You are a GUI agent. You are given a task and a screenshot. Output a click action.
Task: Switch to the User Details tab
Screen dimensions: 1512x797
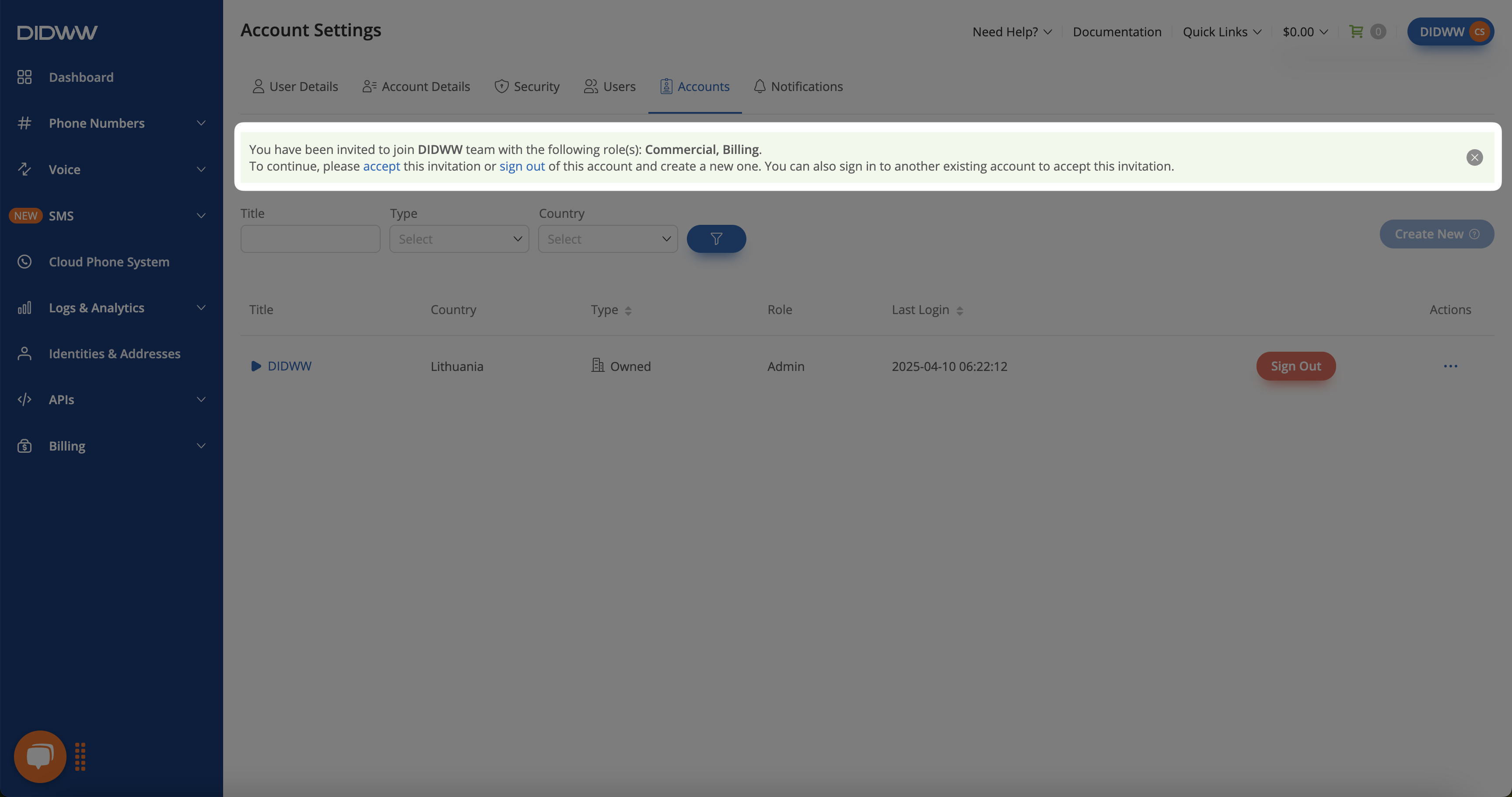tap(295, 86)
